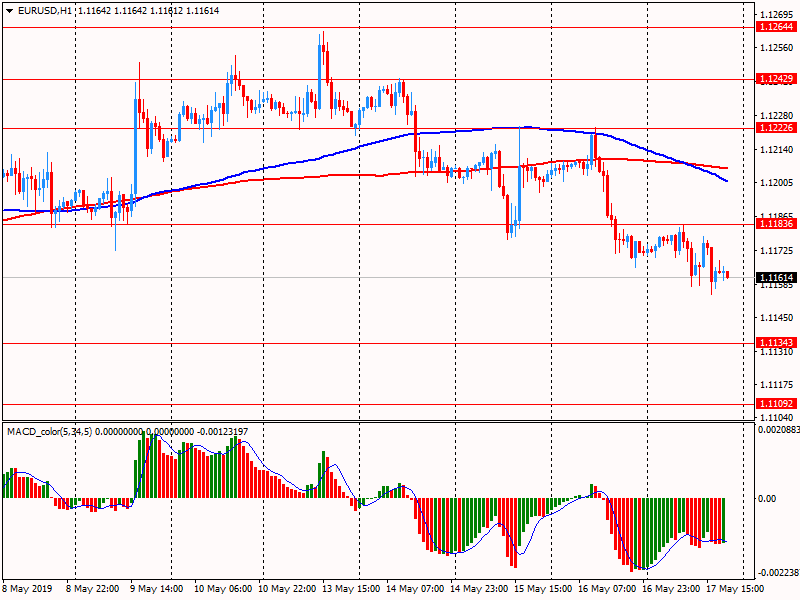Click the 1.12000 price scale value

click(x=776, y=183)
